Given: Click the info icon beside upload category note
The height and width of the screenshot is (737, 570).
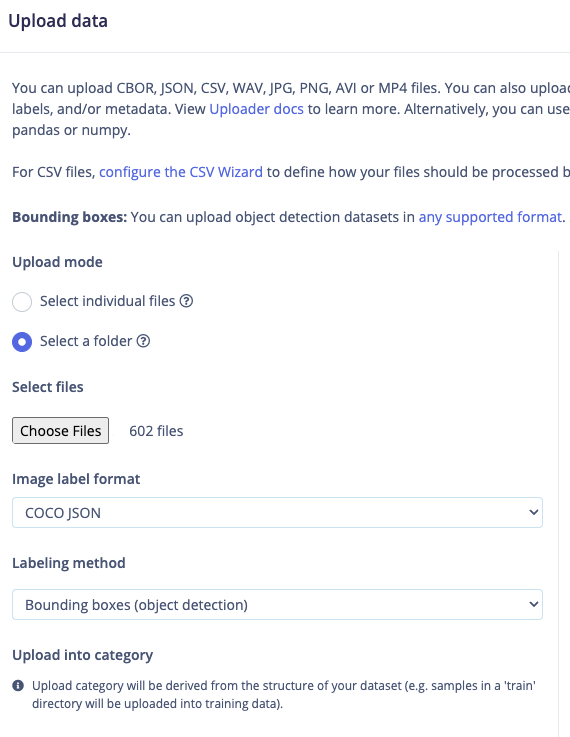Looking at the screenshot, I should (x=18, y=686).
